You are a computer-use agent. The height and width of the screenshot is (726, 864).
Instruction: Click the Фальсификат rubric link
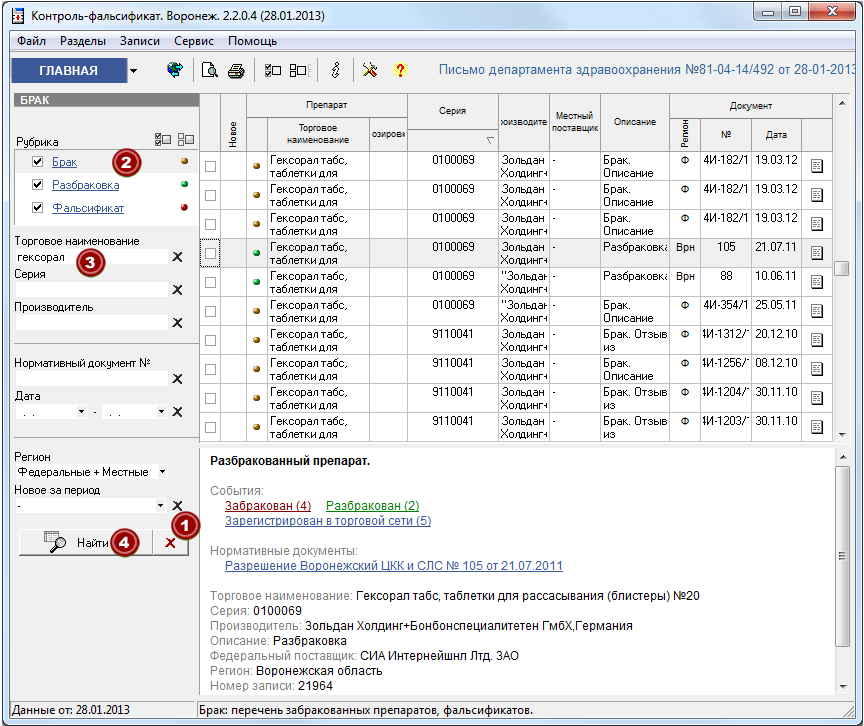coord(88,208)
